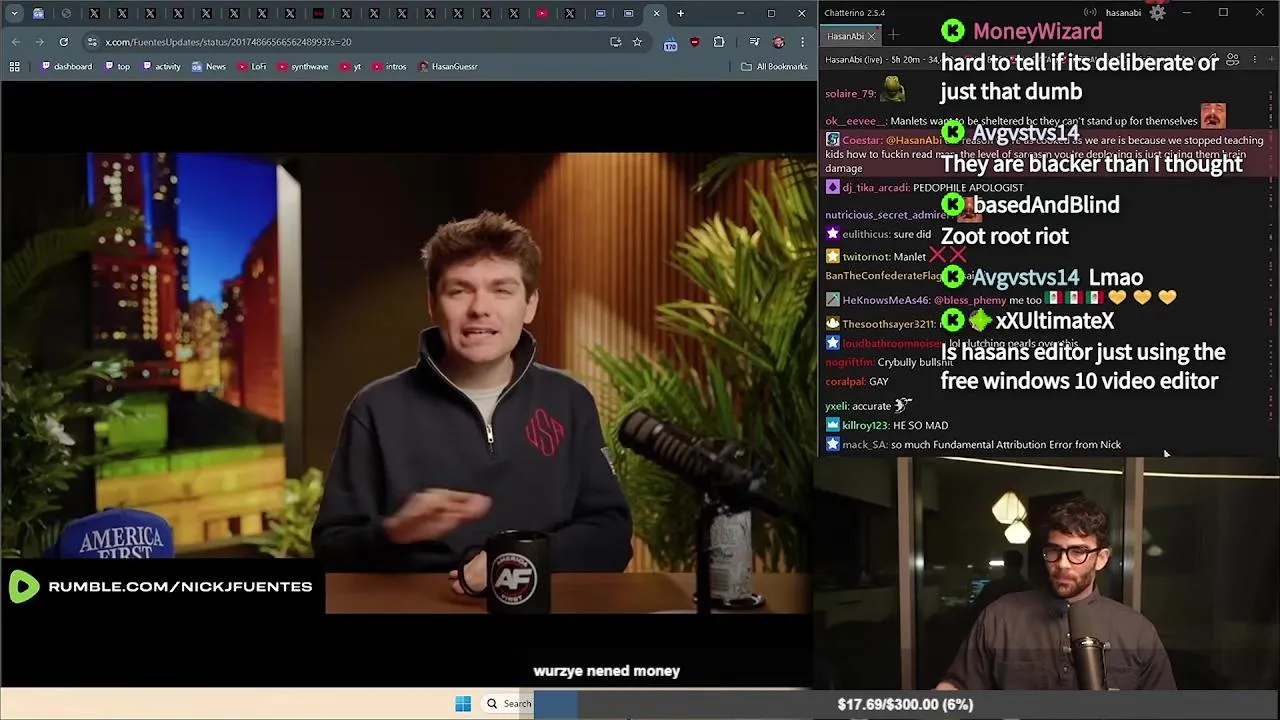
Task: Click username Thesoothsayer3211 in chat
Action: click(888, 324)
